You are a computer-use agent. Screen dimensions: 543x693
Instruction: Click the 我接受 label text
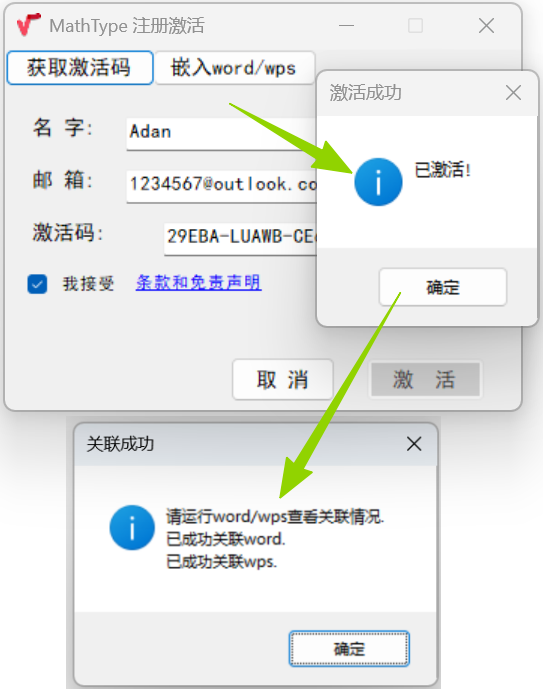[88, 283]
